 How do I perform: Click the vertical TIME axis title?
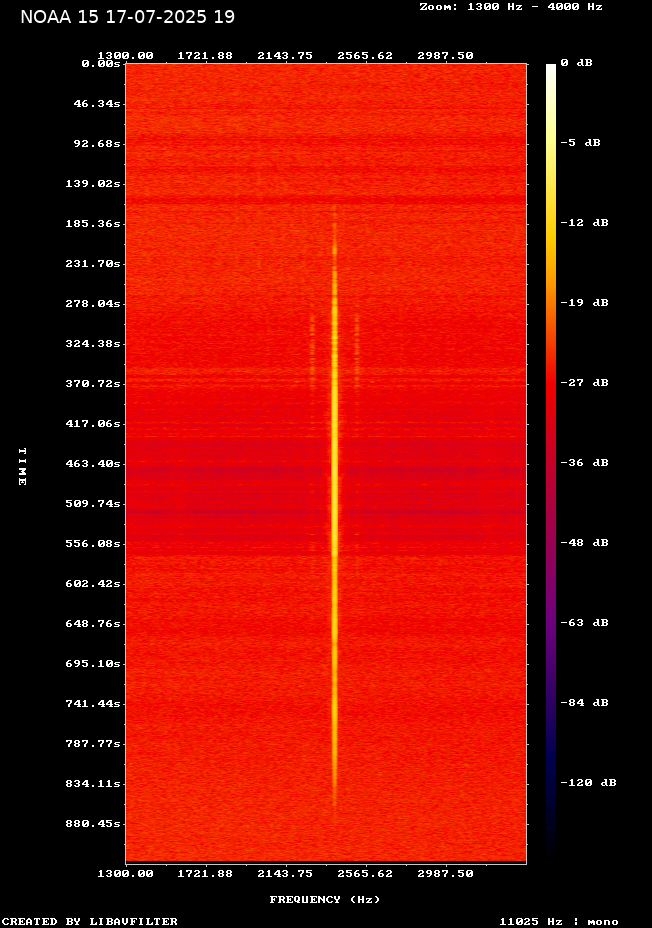point(21,466)
